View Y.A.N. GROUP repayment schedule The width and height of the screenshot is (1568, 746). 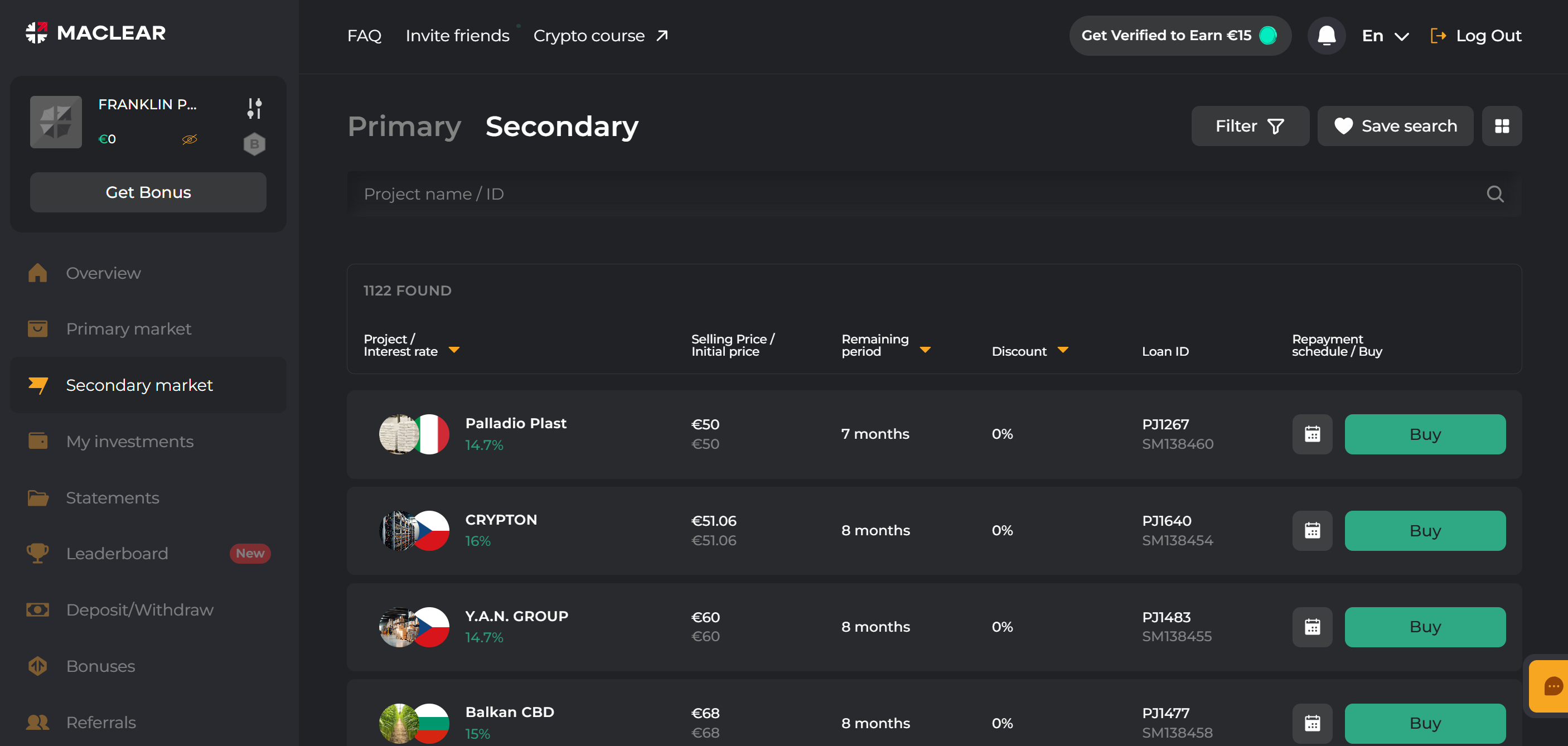[1313, 627]
